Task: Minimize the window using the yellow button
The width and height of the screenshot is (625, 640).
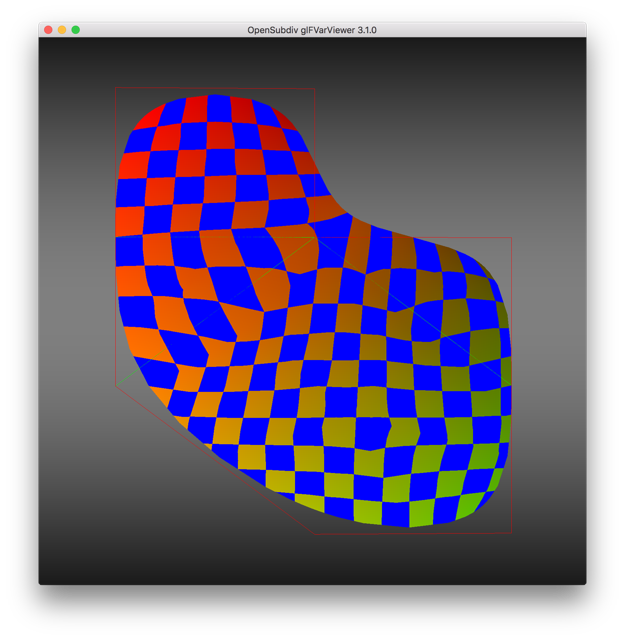Action: 62,30
